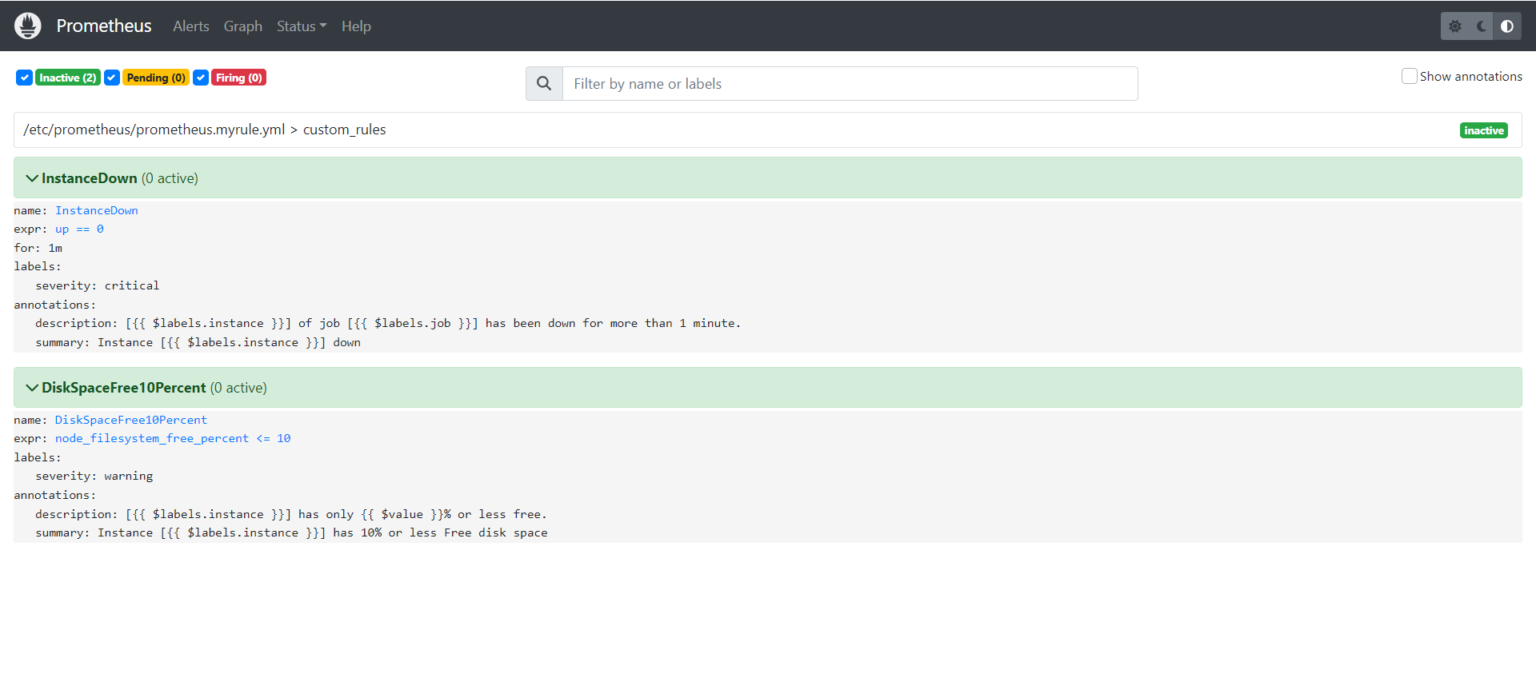This screenshot has height=682, width=1536.
Task: Collapse the DiskSpaceFree10Percent rule section
Action: [x=31, y=387]
